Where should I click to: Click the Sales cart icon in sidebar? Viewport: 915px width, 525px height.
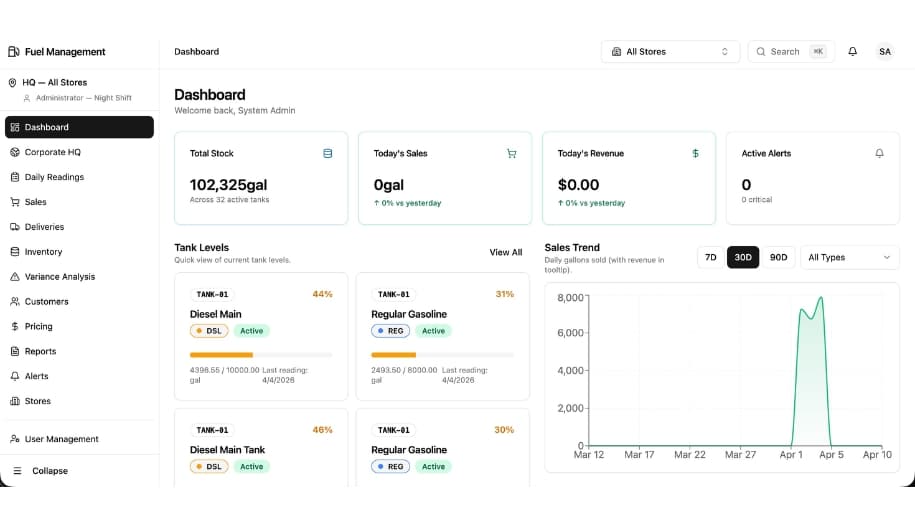coord(15,202)
